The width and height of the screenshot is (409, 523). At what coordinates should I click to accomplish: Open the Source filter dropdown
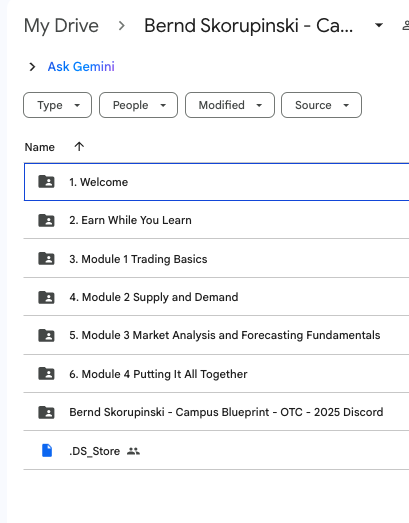coord(321,105)
